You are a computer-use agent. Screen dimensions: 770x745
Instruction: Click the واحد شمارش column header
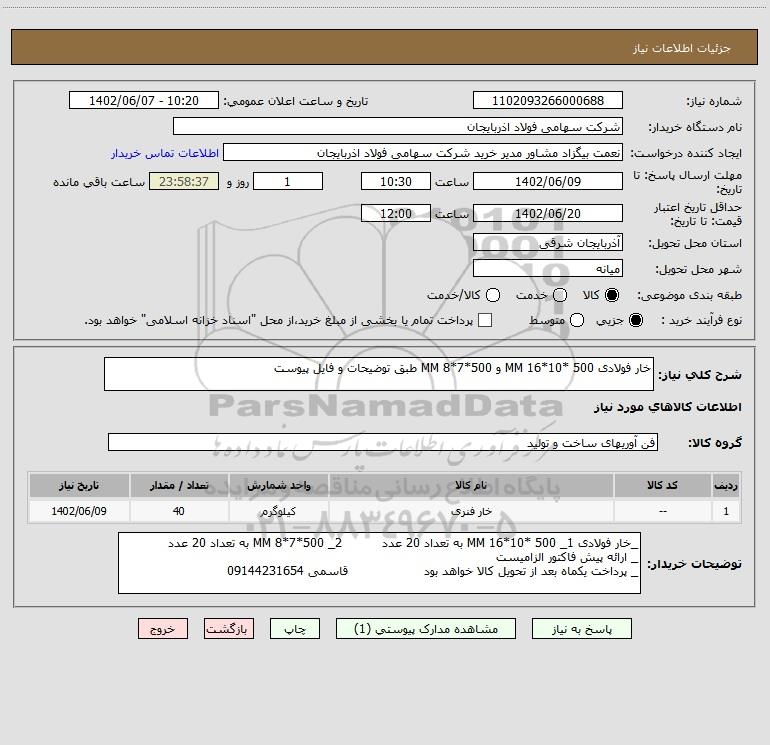click(278, 485)
